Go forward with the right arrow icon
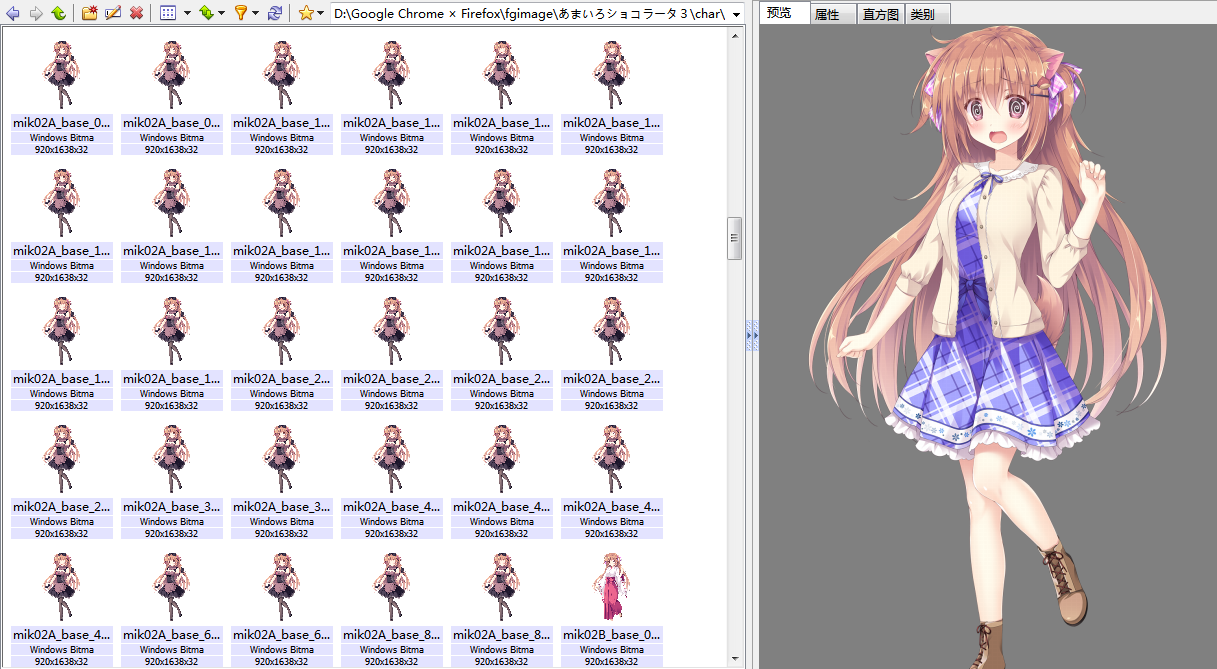Viewport: 1217px width, 669px height. tap(36, 13)
